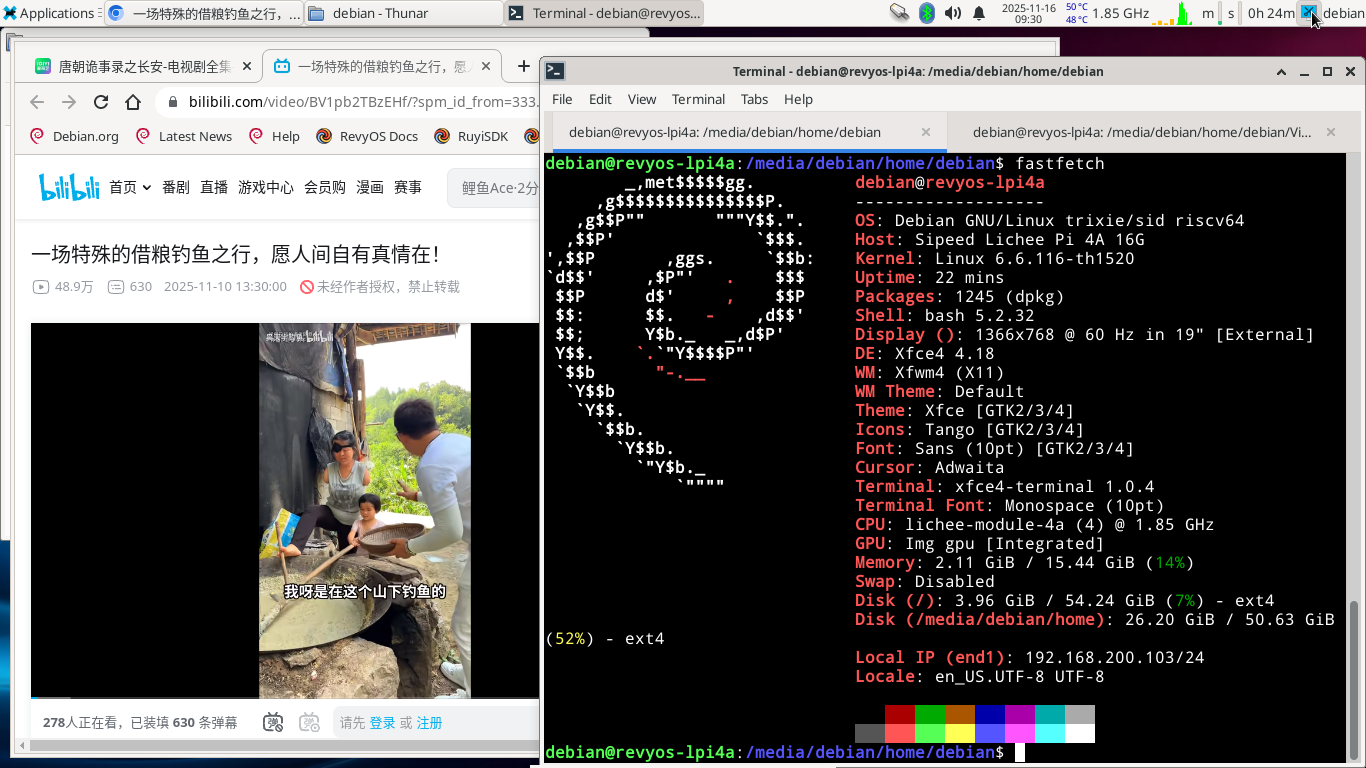
Task: Open the Applications menu
Action: pos(48,13)
